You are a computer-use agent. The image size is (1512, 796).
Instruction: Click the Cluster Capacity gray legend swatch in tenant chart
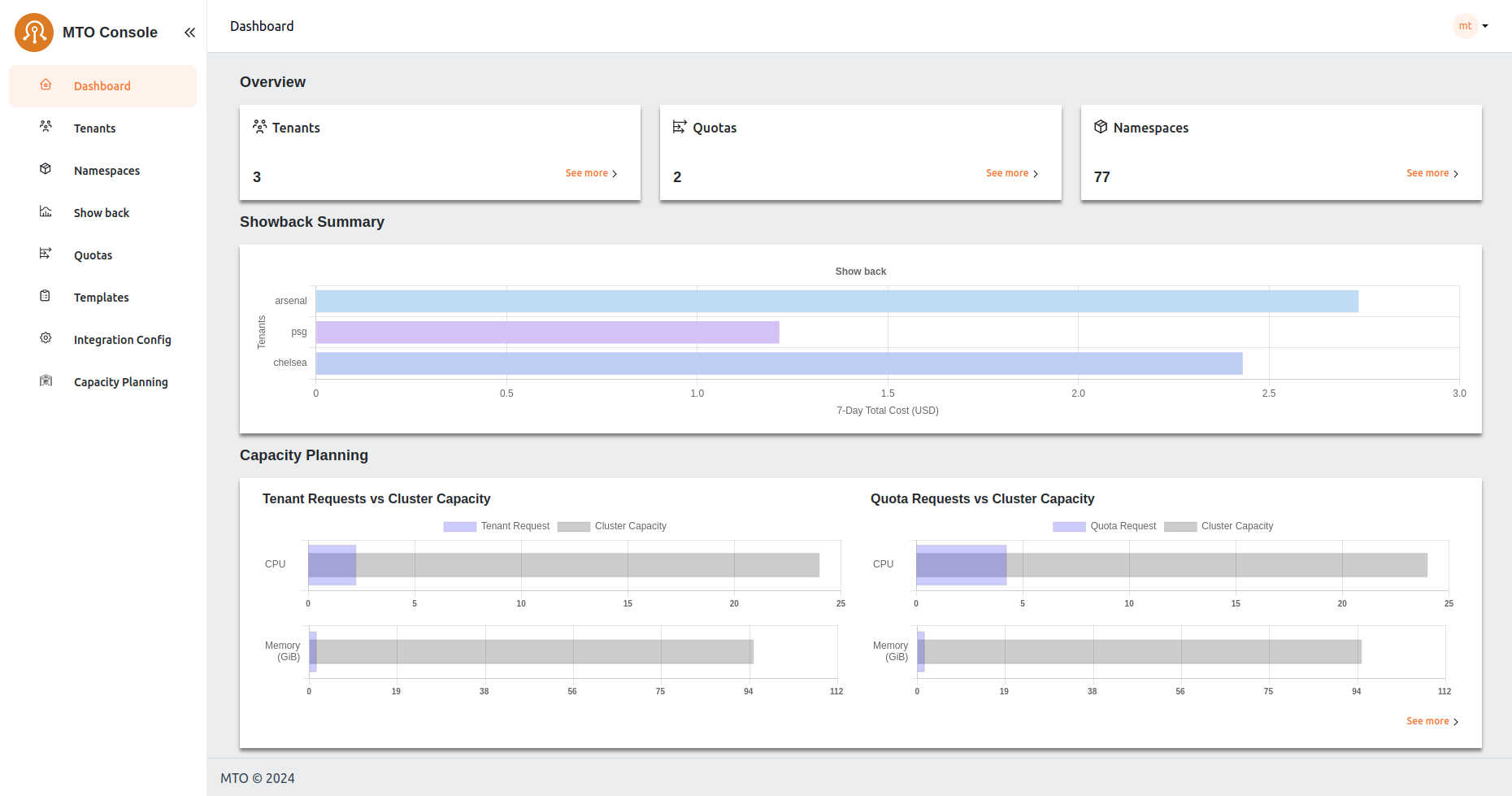pyautogui.click(x=574, y=527)
